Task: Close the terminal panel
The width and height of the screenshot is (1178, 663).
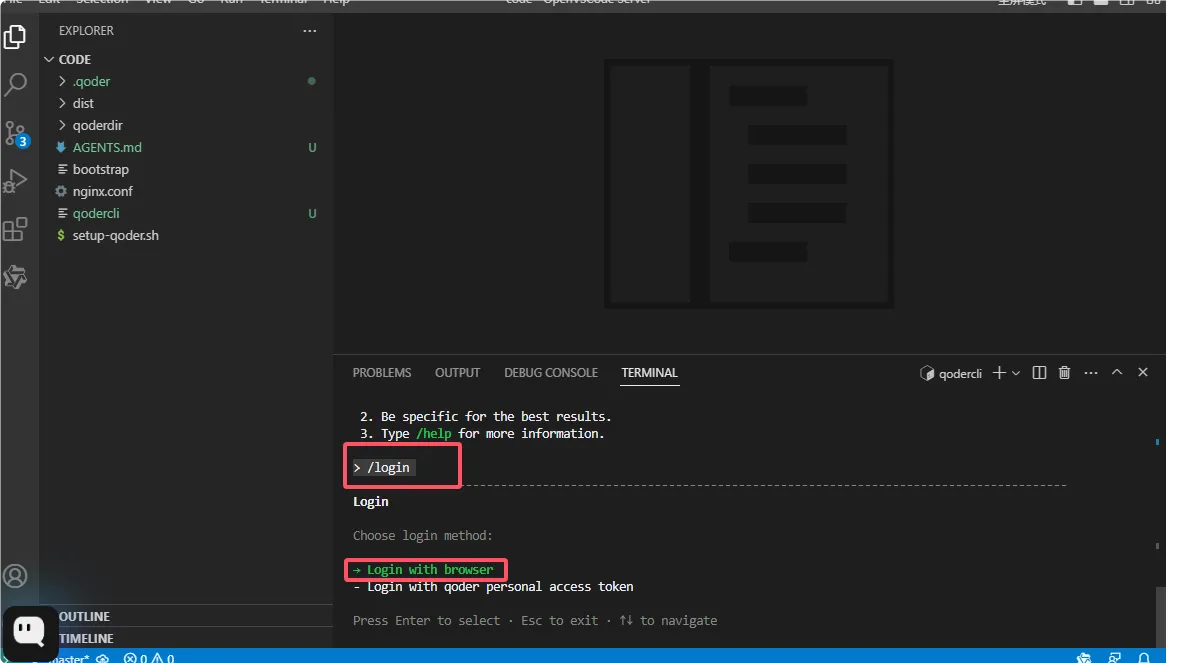Action: click(x=1143, y=372)
